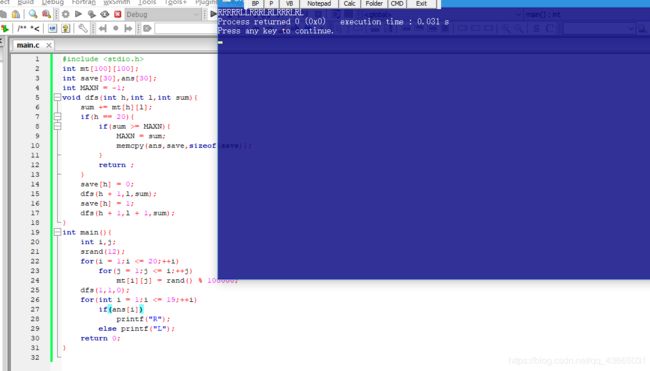Click the doxygen line comment *< icon
Viewport: 650px width, 371px height.
(35, 28)
